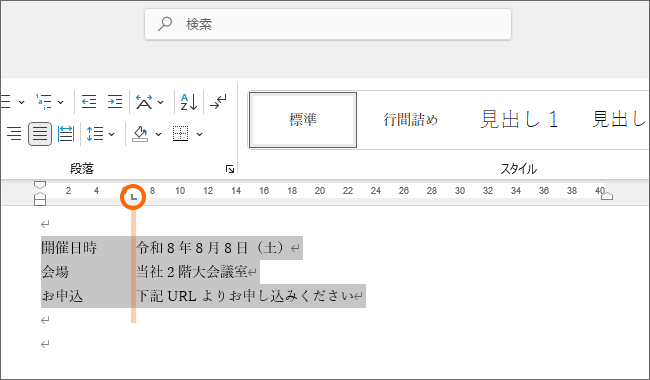Click the text 下記URLよりお申し込みください
Screen dimensions: 650x380
pyautogui.click(x=245, y=296)
